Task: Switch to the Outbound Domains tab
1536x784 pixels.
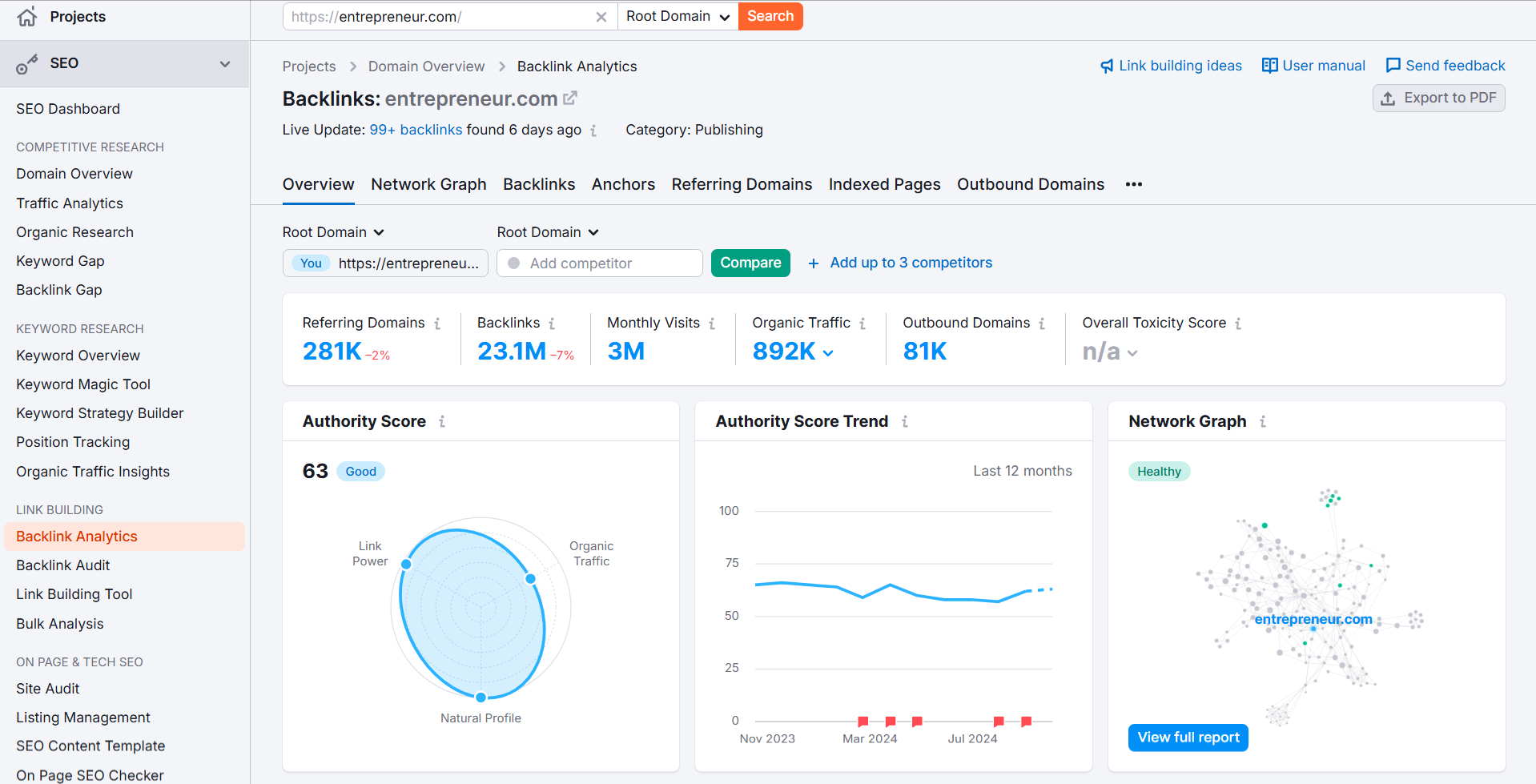Action: click(x=1031, y=184)
